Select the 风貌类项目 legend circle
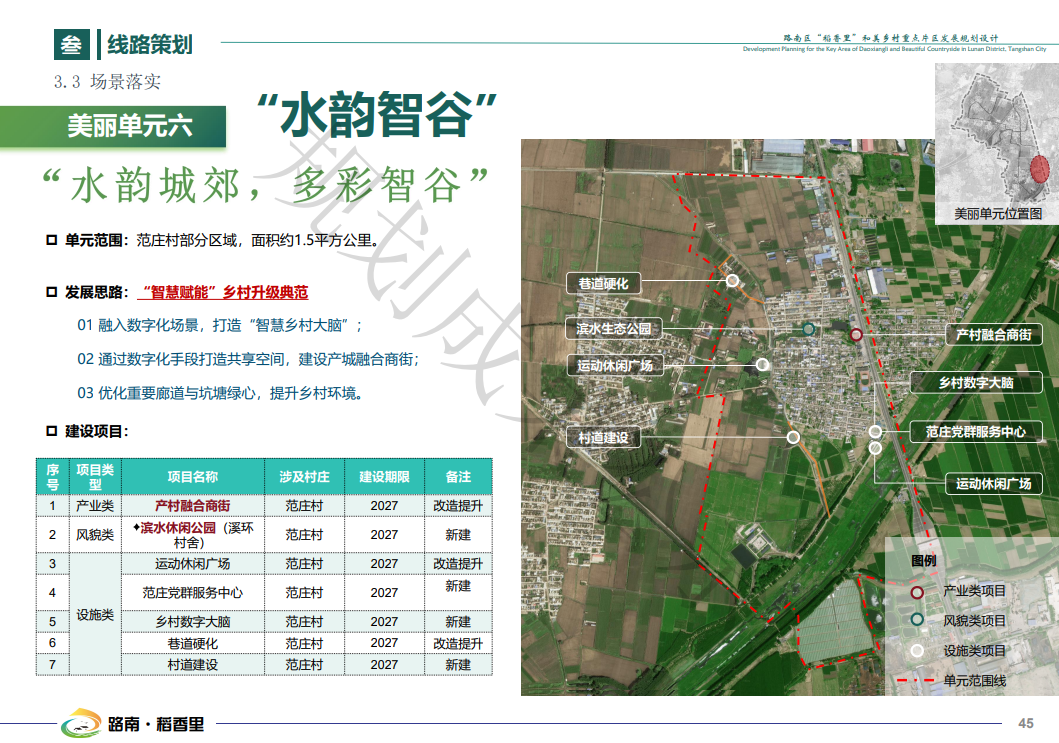 [x=918, y=620]
